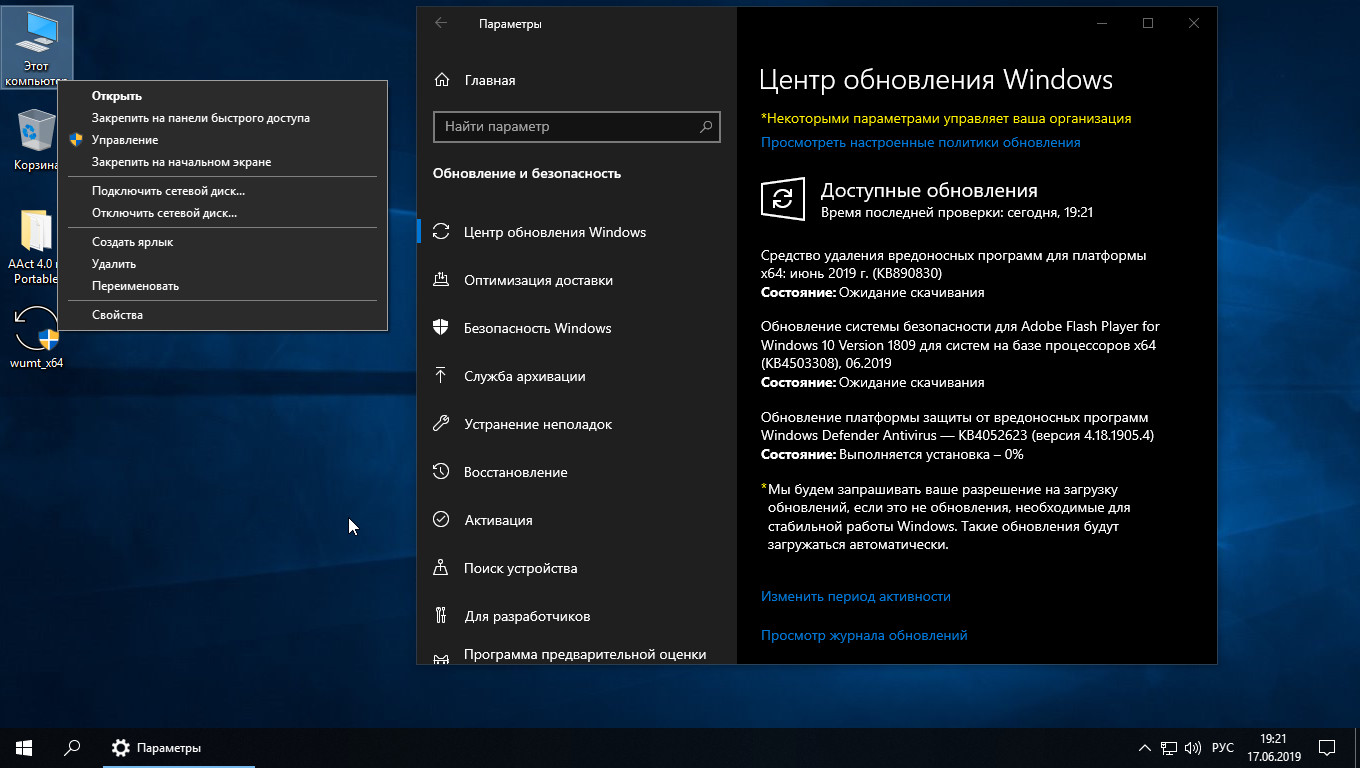
Task: Open Безопасность Windows sidebar entry
Action: 577,328
